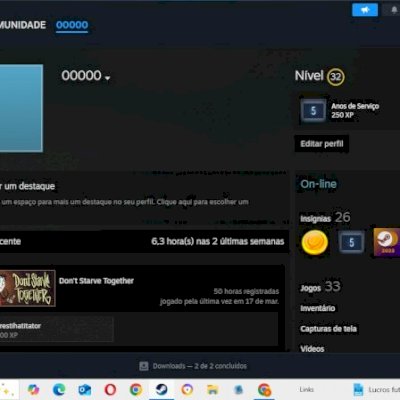Image resolution: width=400 pixels, height=400 pixels.
Task: Click the Don't Starve Together title
Action: click(x=96, y=281)
